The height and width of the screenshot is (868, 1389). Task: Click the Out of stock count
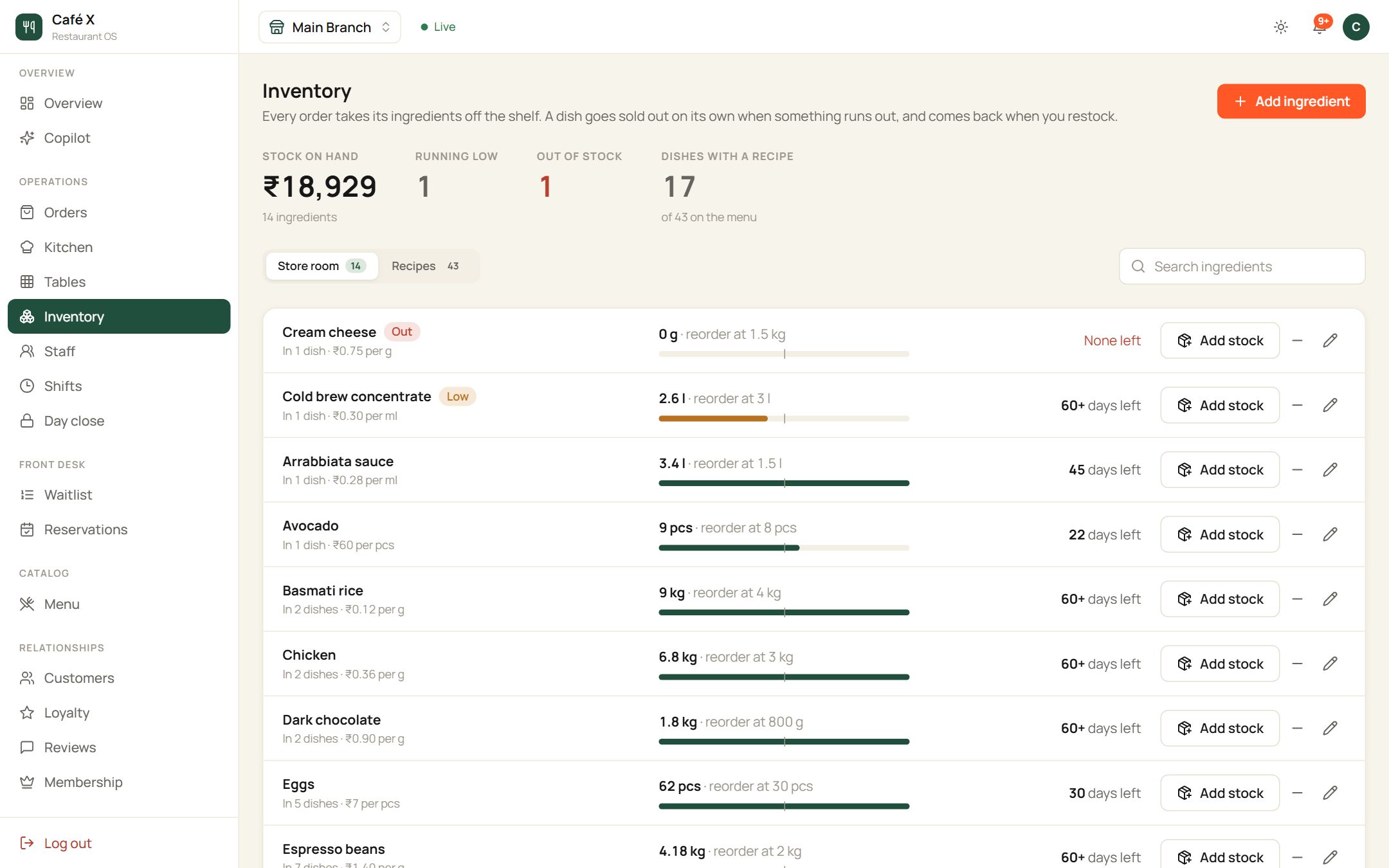pos(545,186)
